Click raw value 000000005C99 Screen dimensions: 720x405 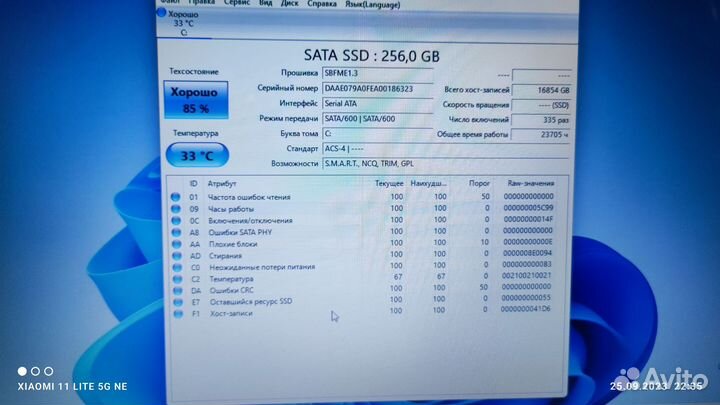[x=528, y=208]
